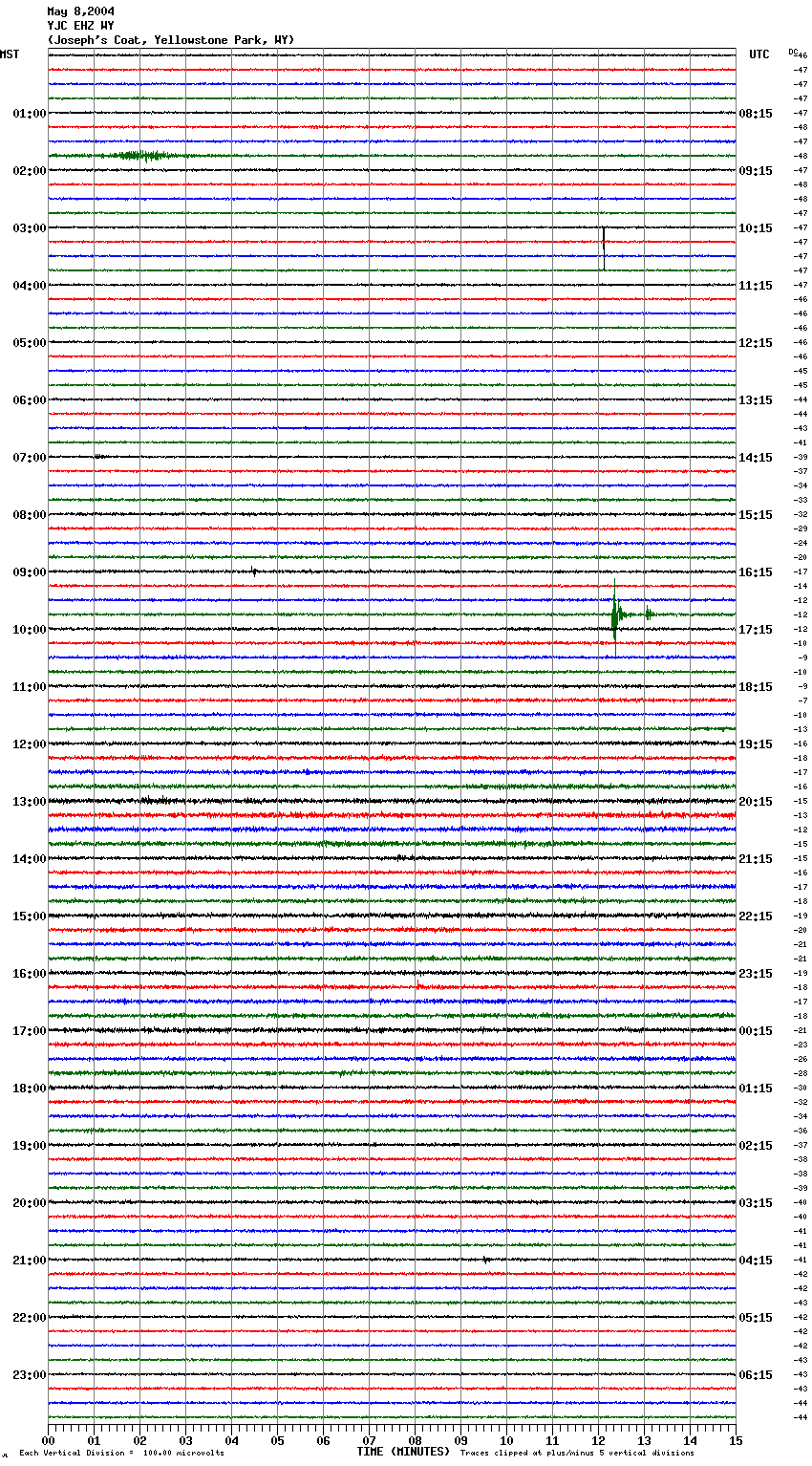812x1466 pixels.
Task: Click the "10:00" MST time label
Action: coord(30,630)
